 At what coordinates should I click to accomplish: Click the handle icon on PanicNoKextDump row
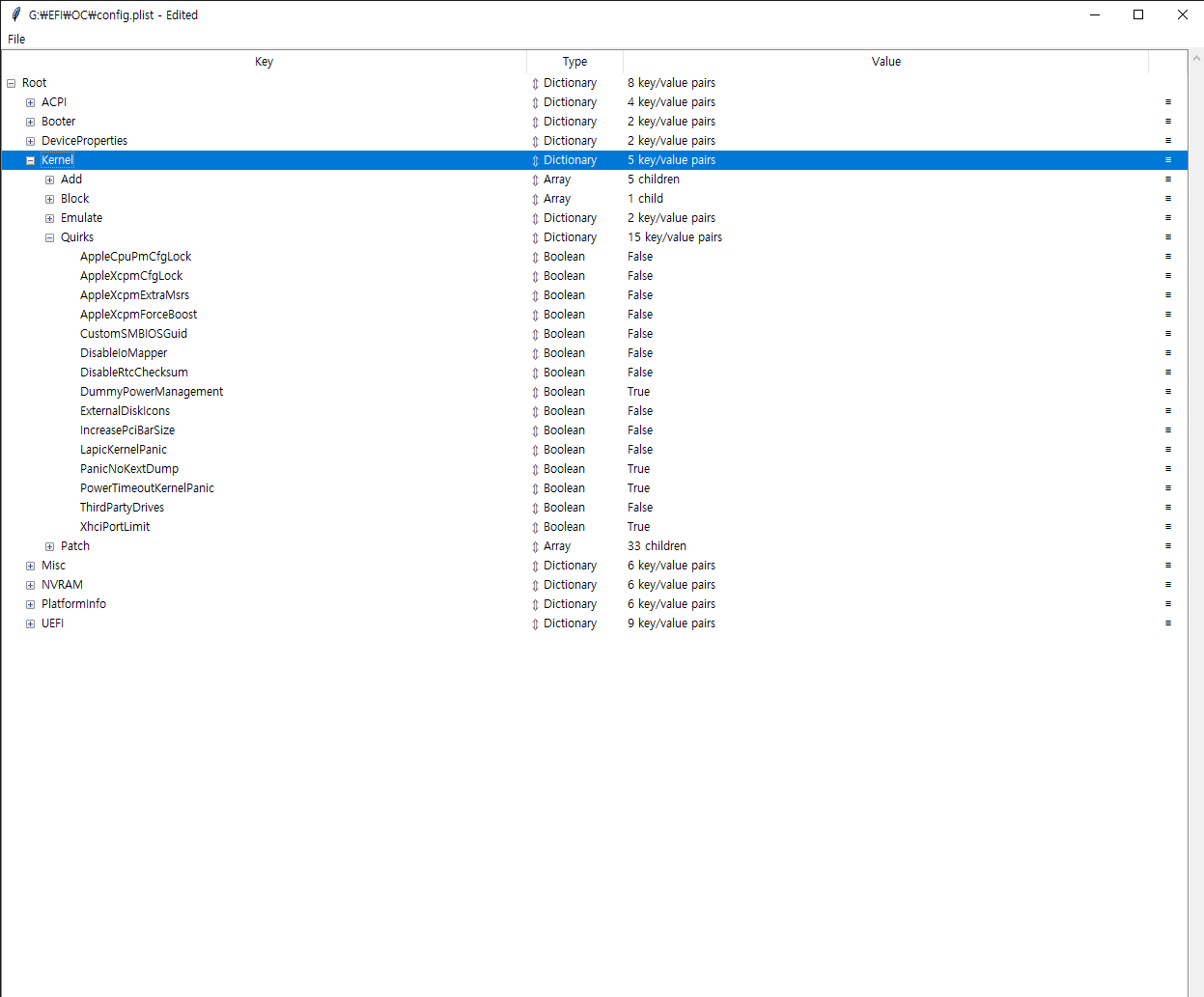(1167, 469)
